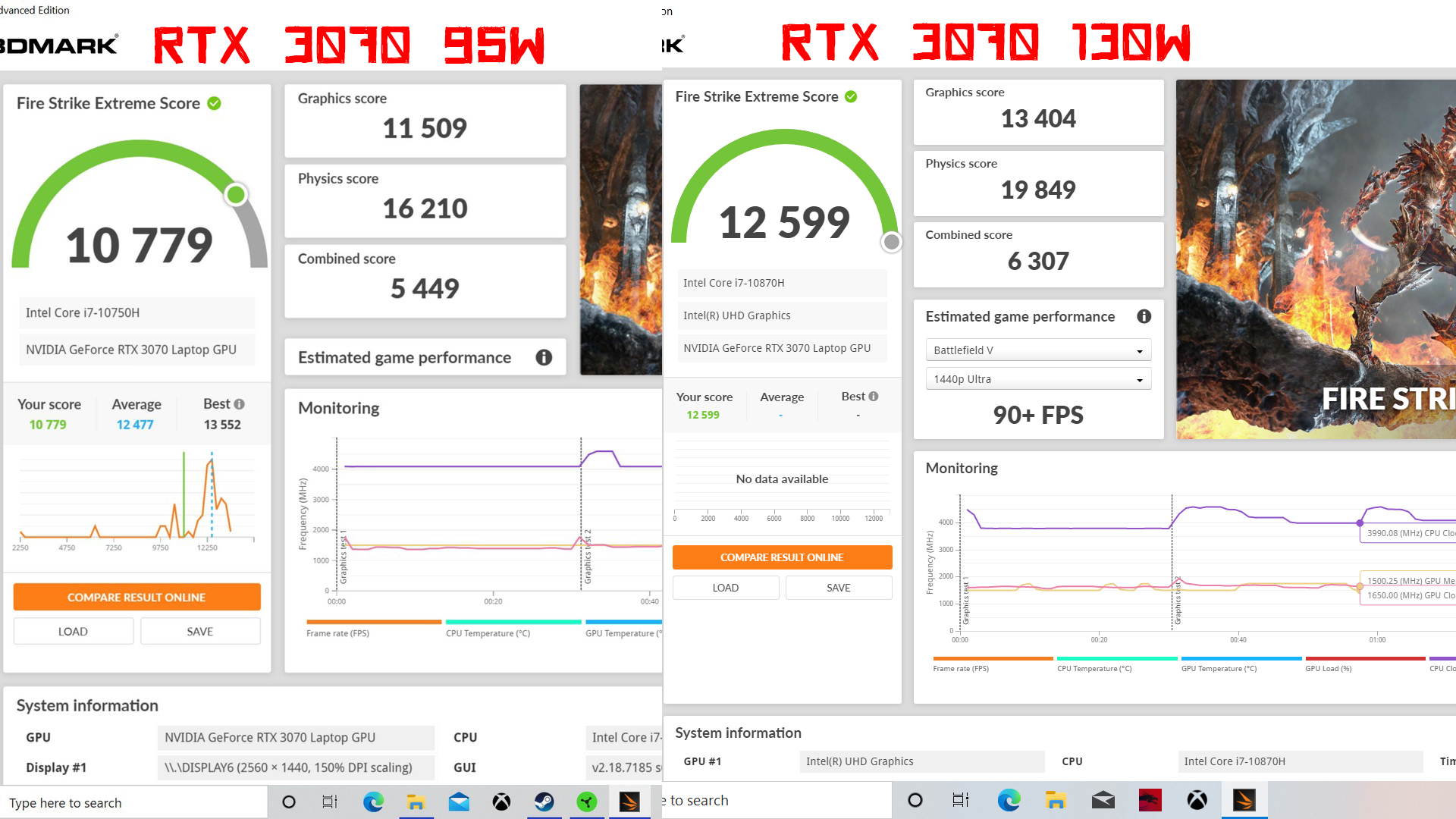The width and height of the screenshot is (1456, 819).
Task: Launch Microsoft Edge from left taskbar
Action: 373,802
